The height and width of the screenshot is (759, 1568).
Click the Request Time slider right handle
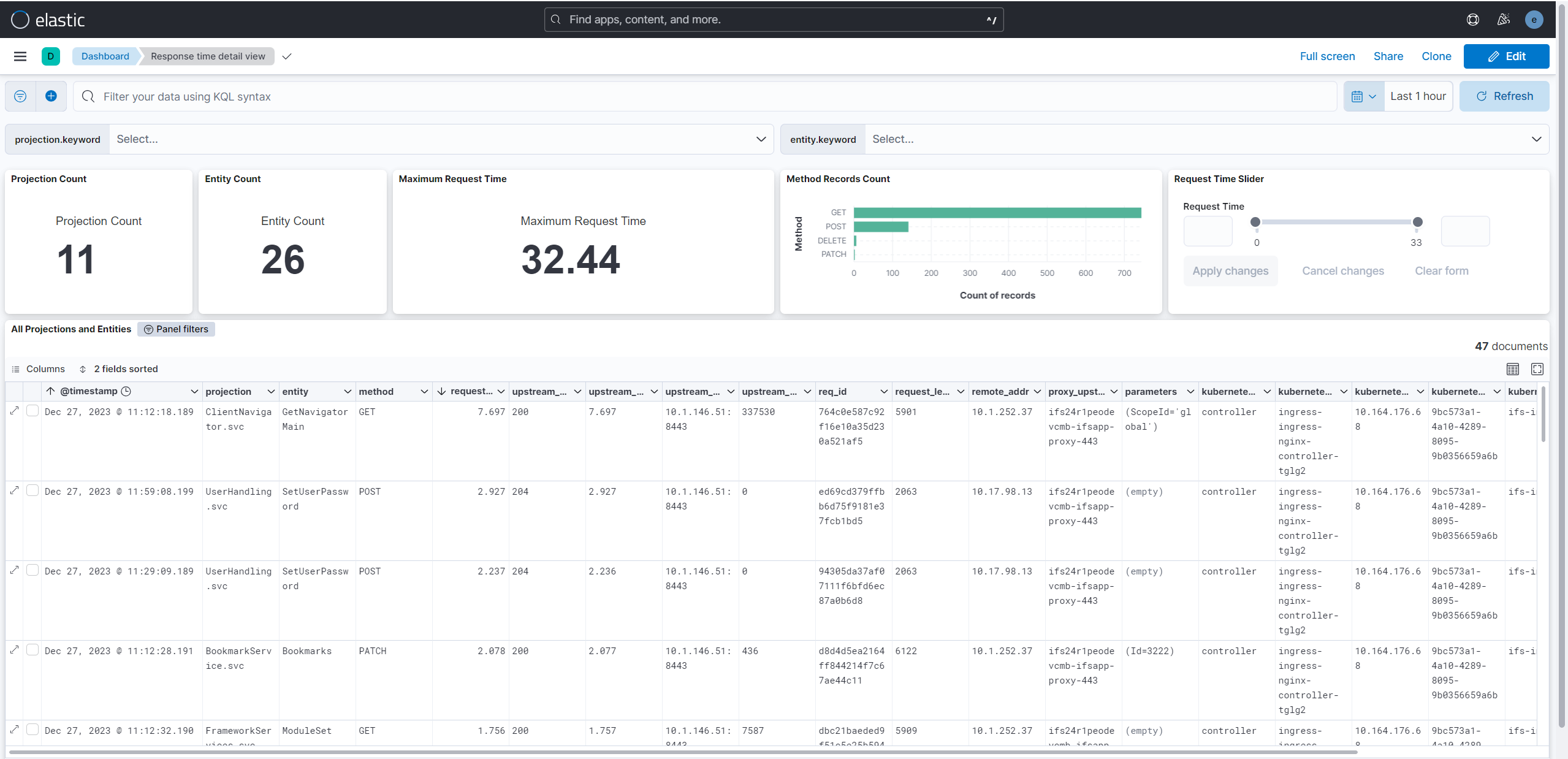tap(1418, 222)
